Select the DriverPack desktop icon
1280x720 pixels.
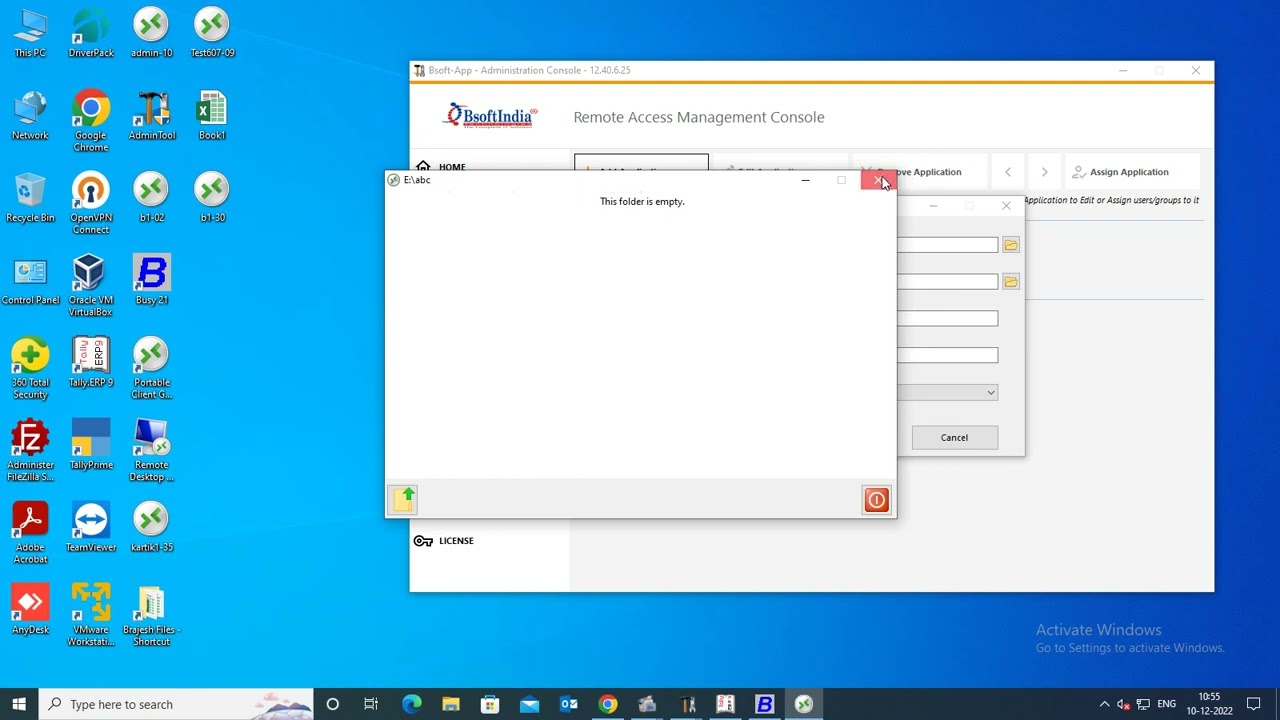(x=91, y=34)
